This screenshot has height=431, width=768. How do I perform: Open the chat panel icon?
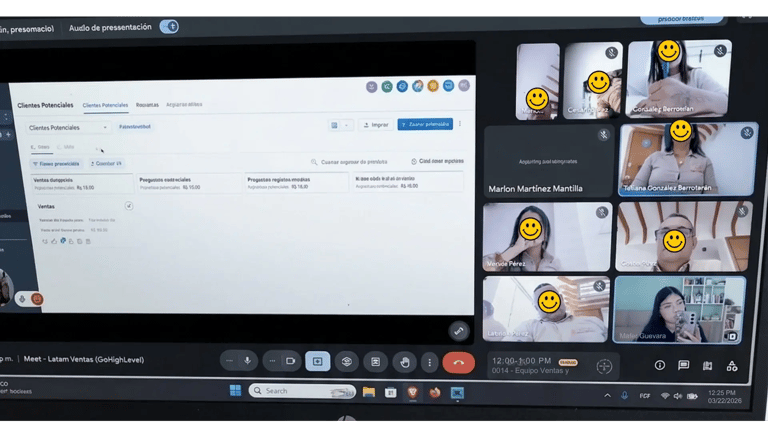(684, 365)
